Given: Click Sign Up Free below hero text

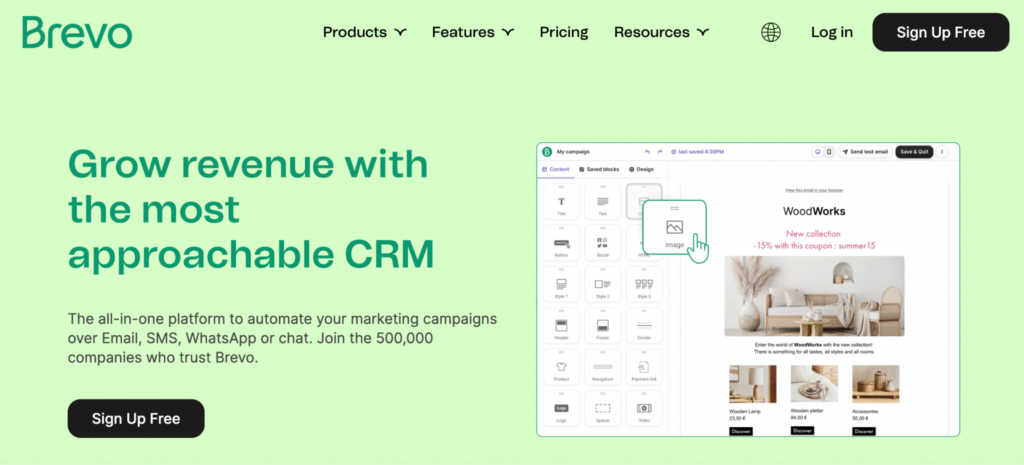Looking at the screenshot, I should coord(136,419).
